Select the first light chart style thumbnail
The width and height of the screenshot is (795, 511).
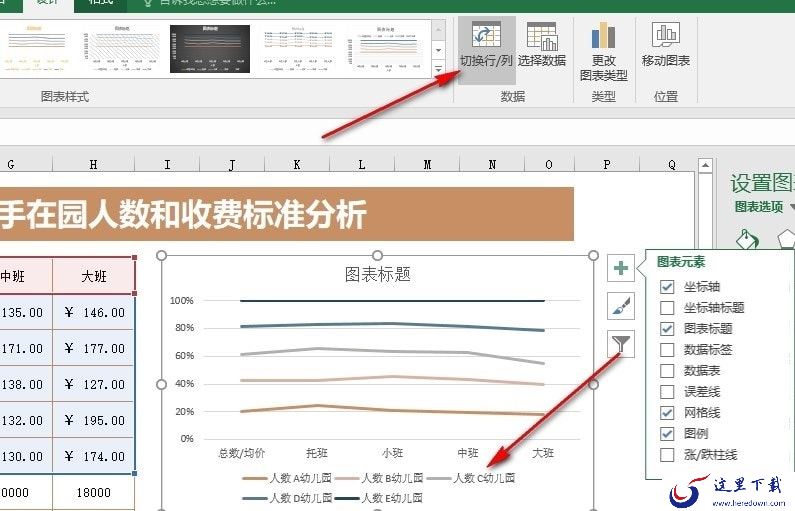pyautogui.click(x=35, y=48)
